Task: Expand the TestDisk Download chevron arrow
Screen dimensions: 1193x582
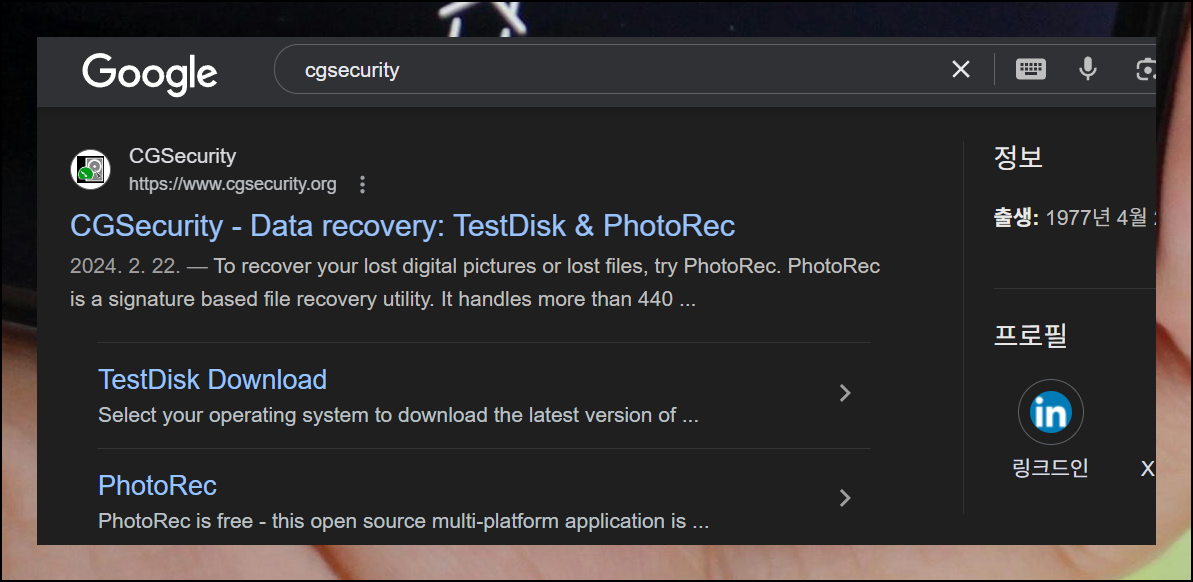Action: point(845,393)
